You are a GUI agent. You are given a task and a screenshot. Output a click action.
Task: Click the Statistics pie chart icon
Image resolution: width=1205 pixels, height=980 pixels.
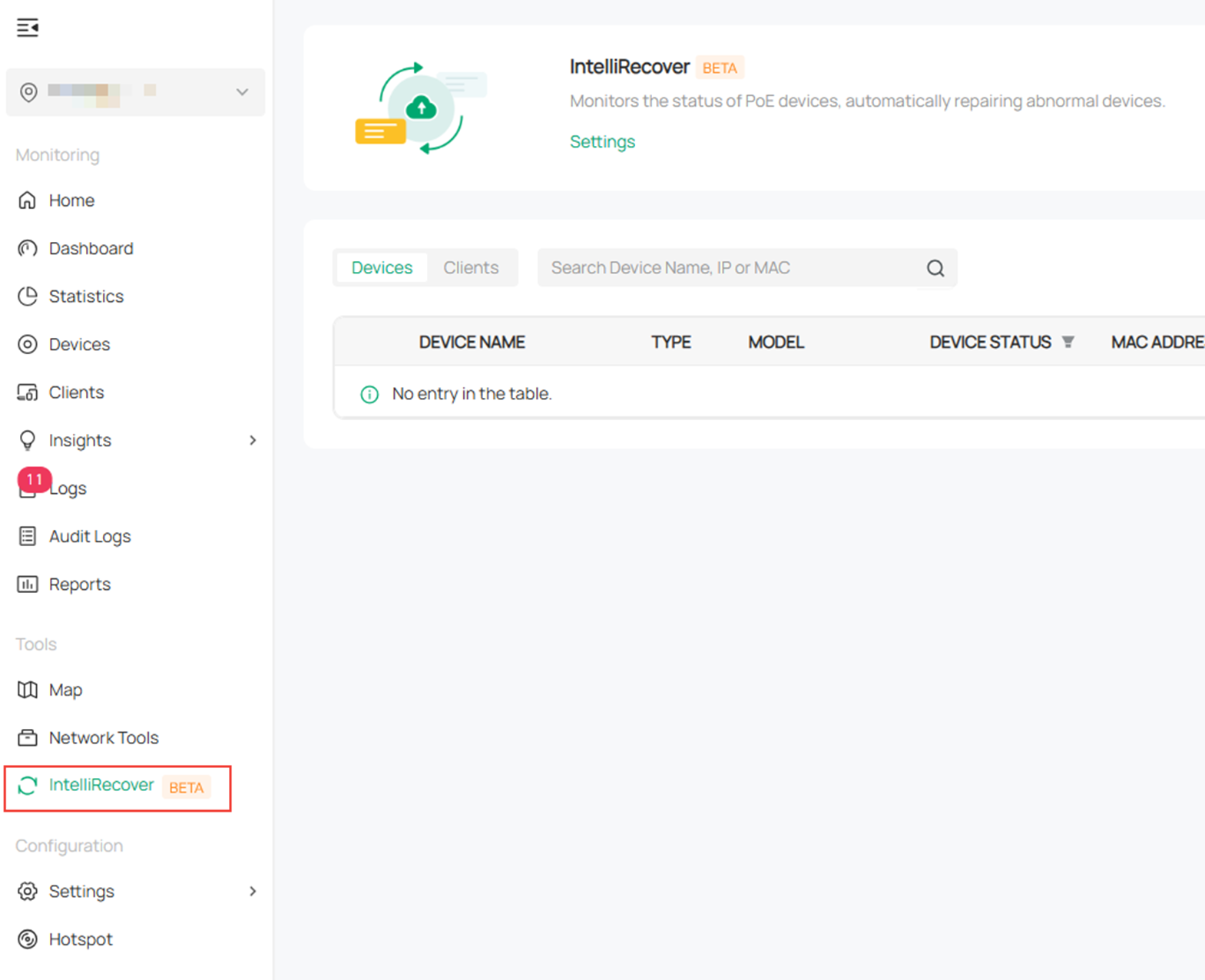pos(28,296)
